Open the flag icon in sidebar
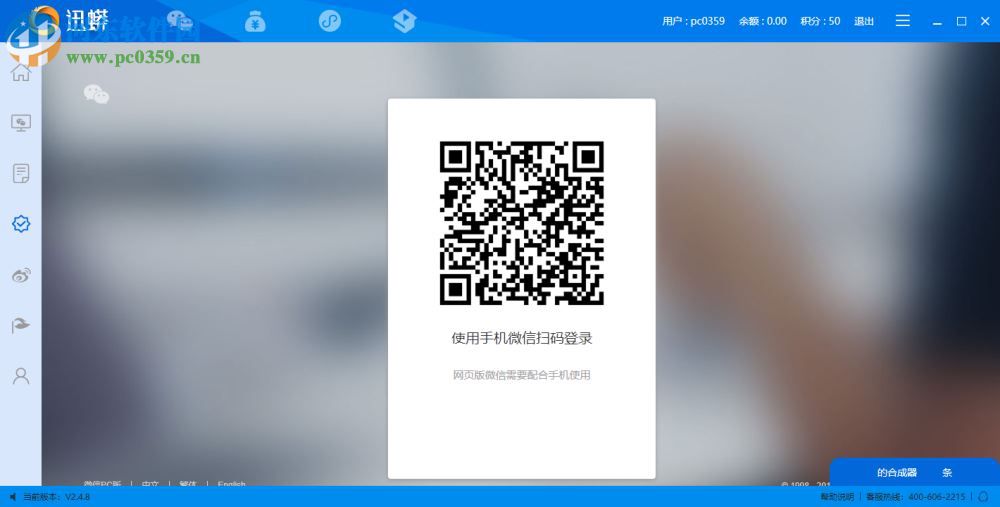Screen dimensions: 1000x507 [20, 325]
